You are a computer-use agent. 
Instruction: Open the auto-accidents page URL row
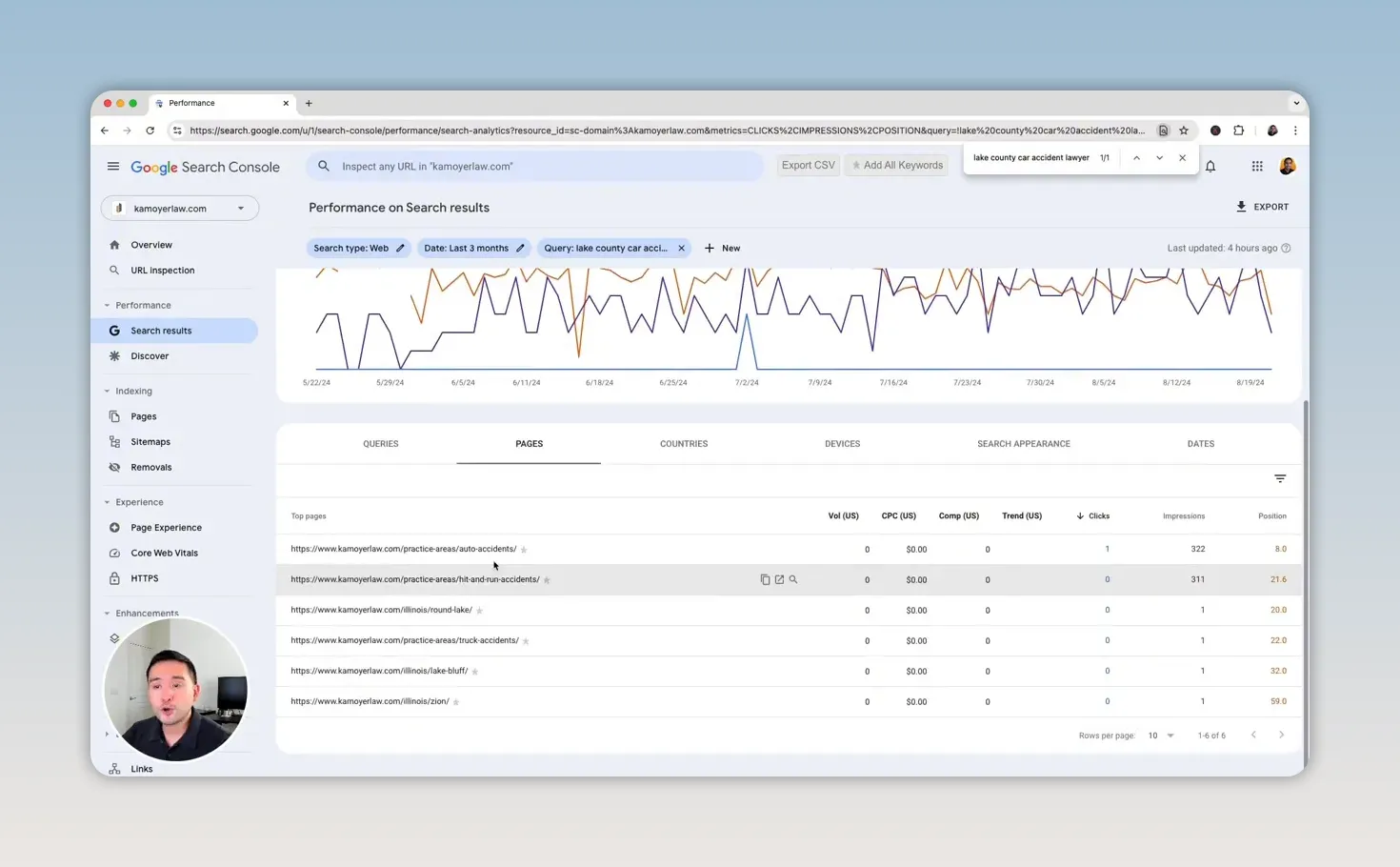click(x=403, y=549)
